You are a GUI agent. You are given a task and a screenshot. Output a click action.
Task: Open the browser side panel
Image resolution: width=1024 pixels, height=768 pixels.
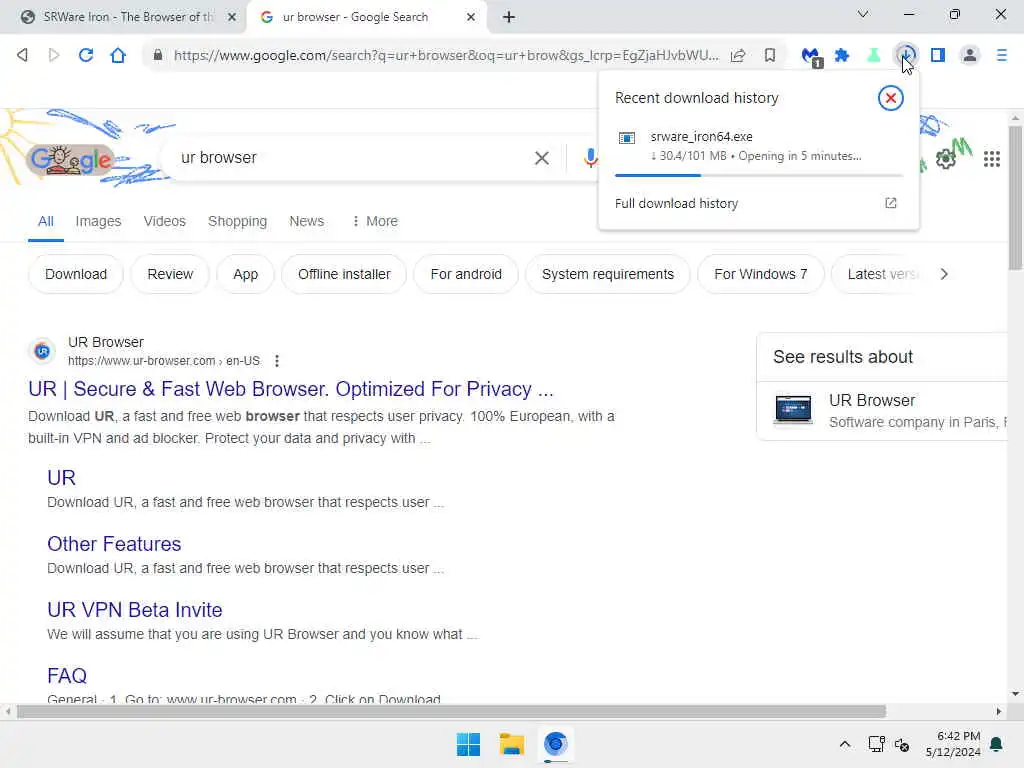[x=938, y=55]
